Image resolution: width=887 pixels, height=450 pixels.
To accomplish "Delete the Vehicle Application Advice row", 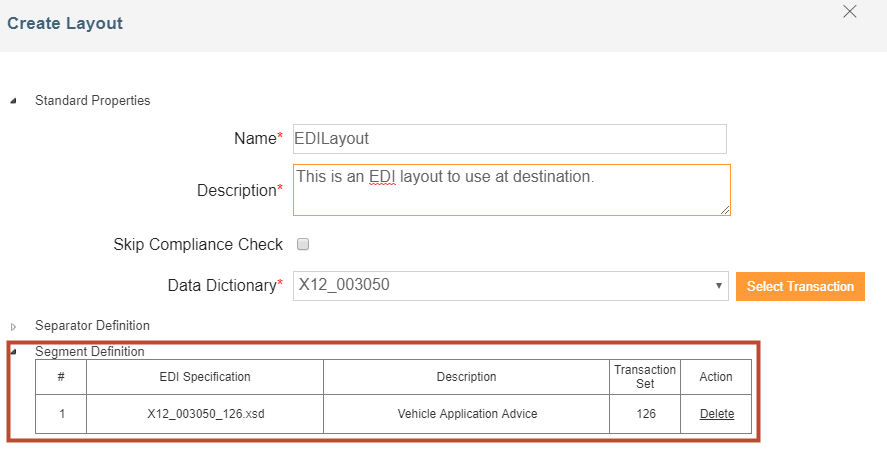I will coord(716,414).
